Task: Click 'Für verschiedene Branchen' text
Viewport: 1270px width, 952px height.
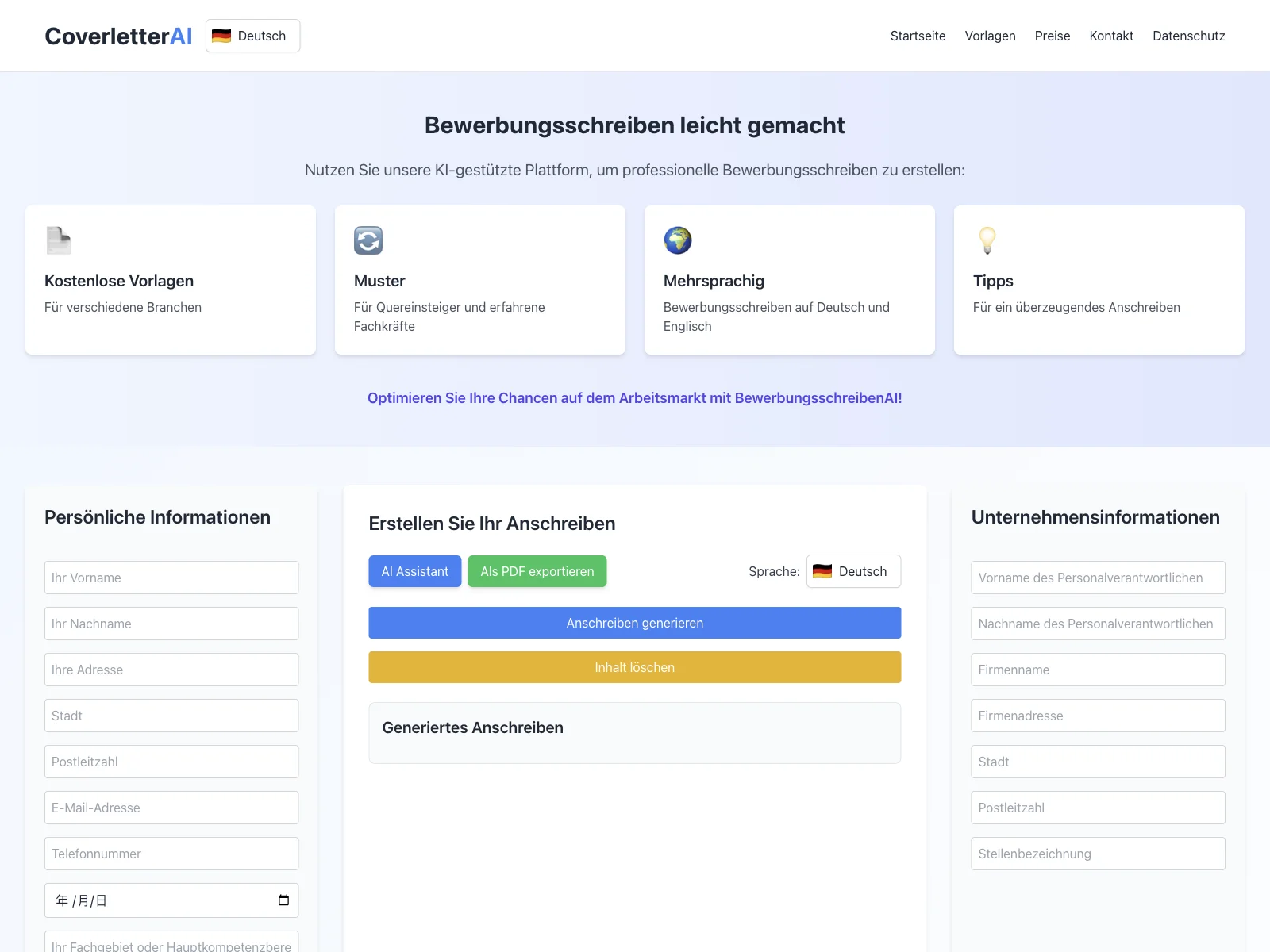Action: (123, 307)
